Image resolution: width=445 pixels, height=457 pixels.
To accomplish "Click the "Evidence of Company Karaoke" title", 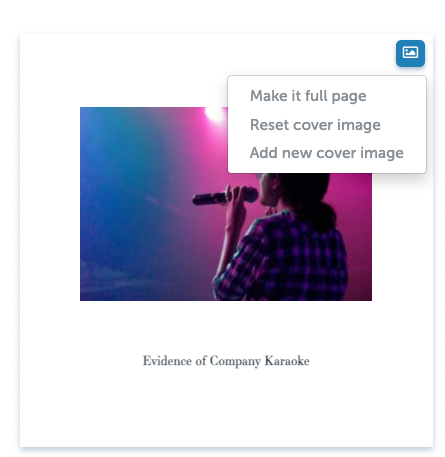I will click(x=226, y=361).
